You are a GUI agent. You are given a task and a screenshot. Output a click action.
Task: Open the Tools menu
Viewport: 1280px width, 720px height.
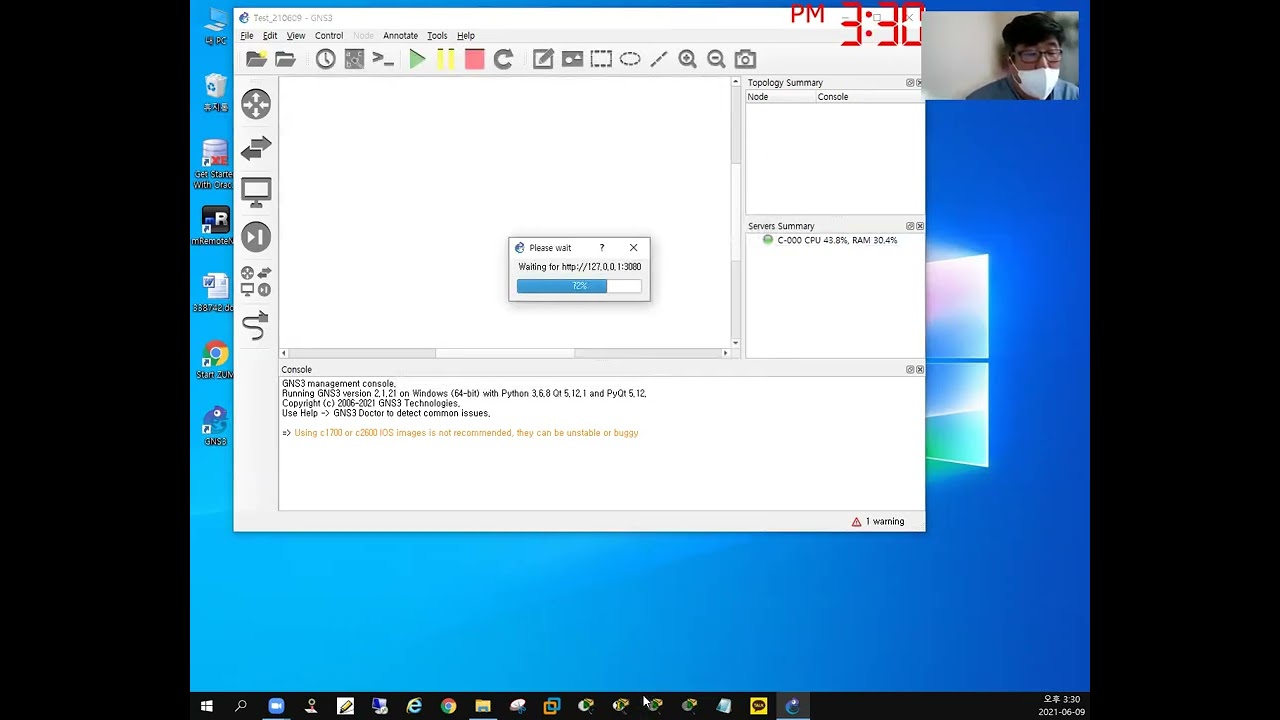click(437, 36)
